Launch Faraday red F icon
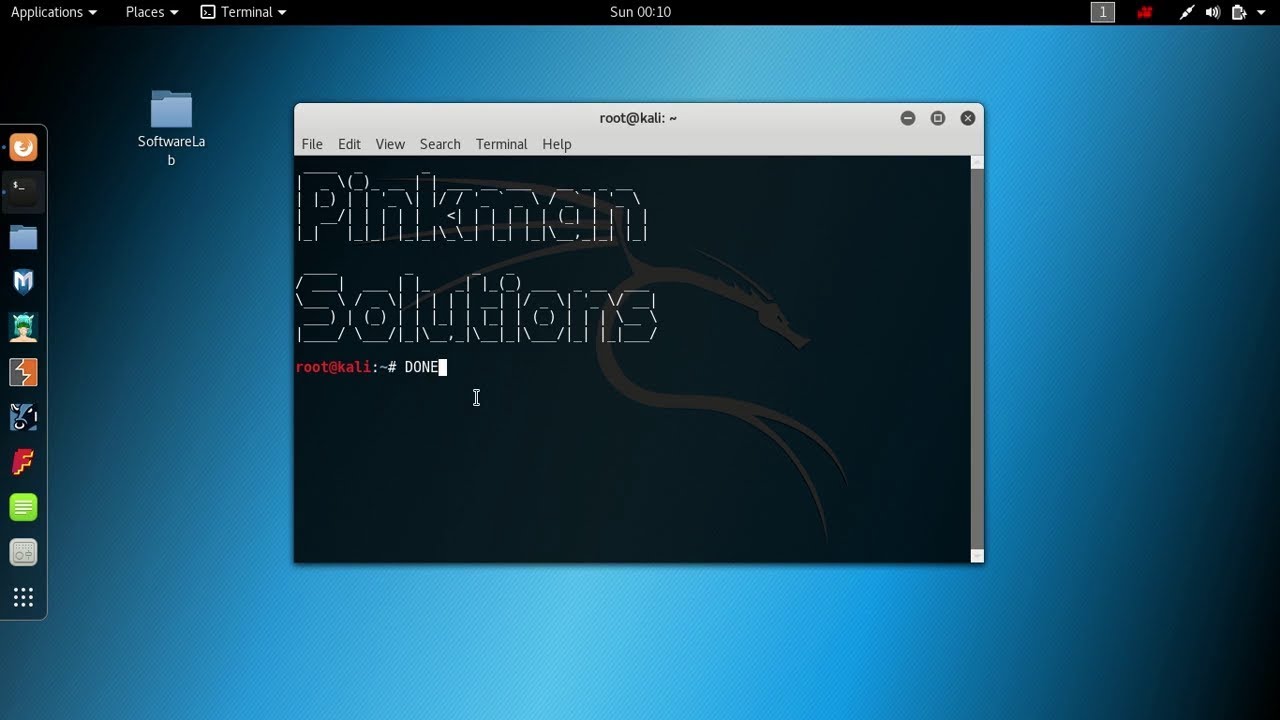The height and width of the screenshot is (720, 1280). point(23,463)
